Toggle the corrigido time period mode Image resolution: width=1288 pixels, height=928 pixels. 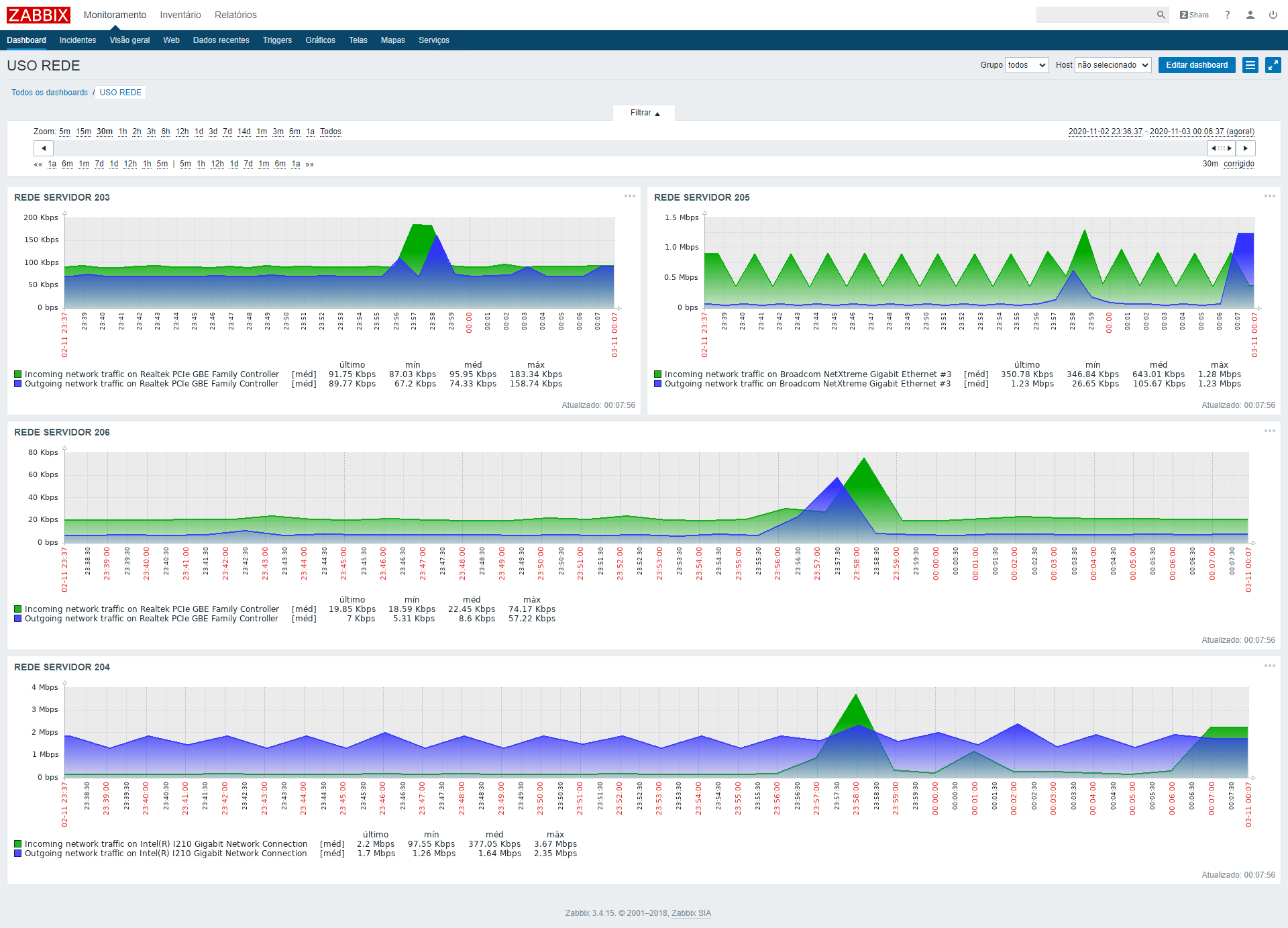coord(1238,164)
